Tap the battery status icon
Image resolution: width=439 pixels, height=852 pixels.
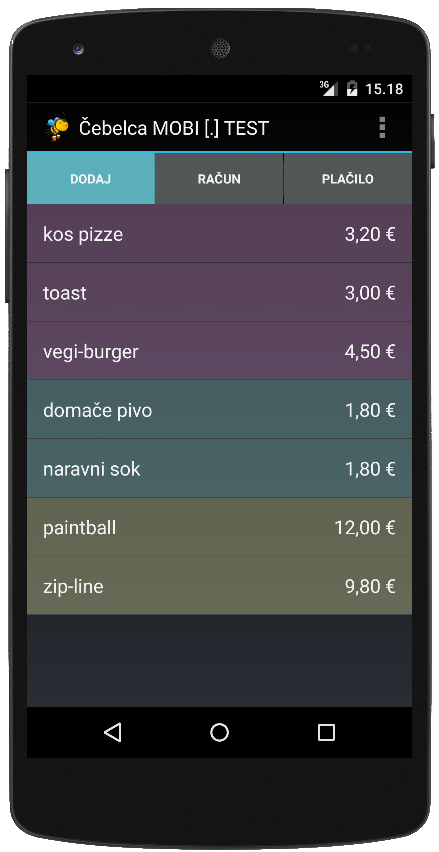pyautogui.click(x=352, y=88)
